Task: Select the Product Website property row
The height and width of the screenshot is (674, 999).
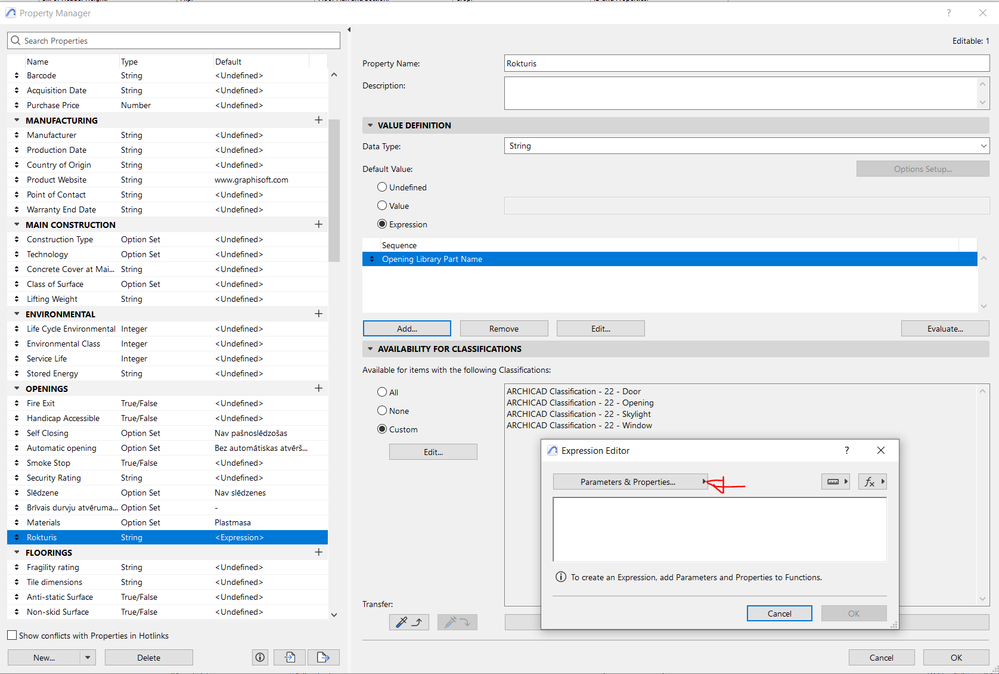Action: click(x=168, y=180)
